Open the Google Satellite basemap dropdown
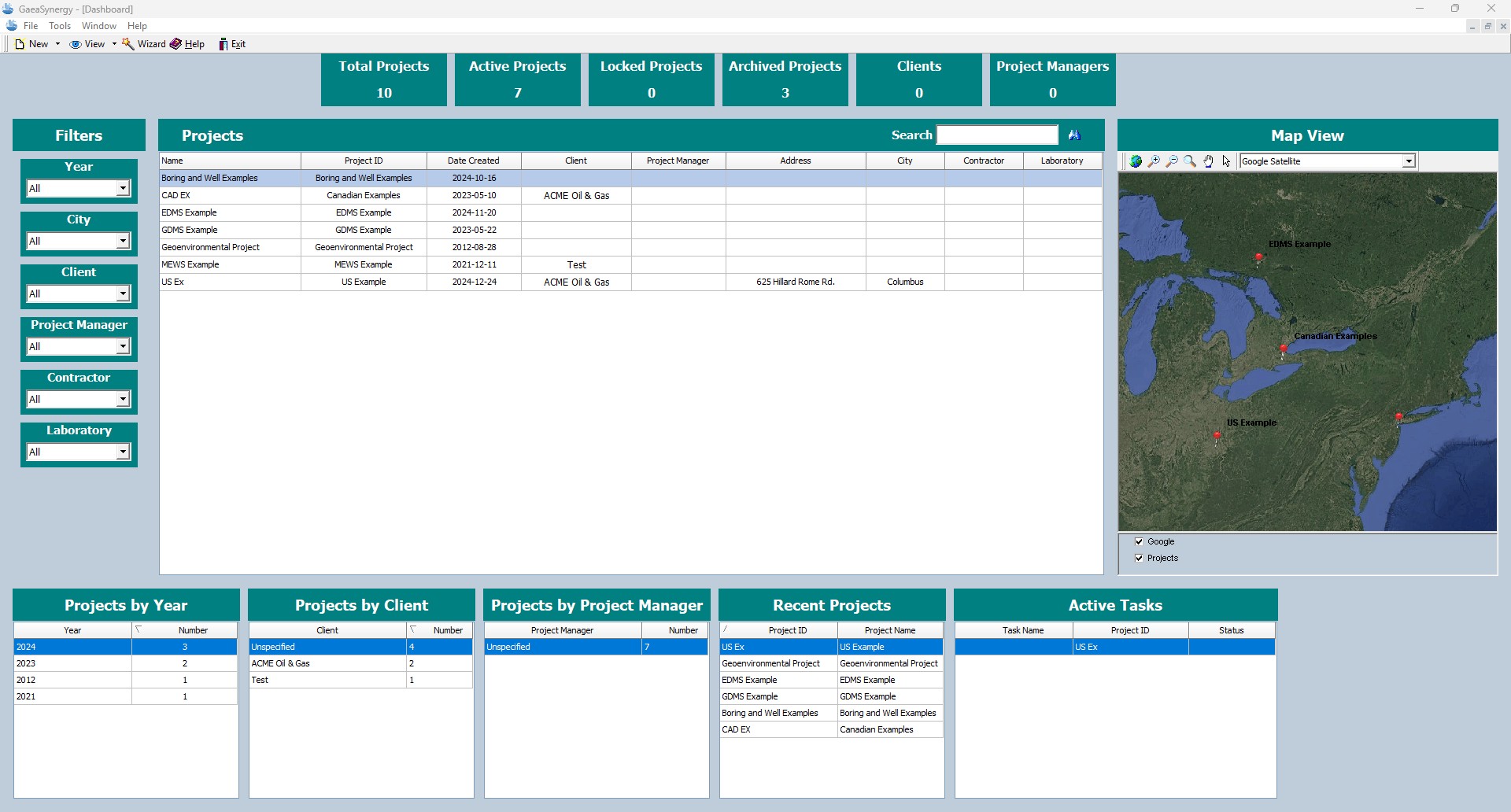 click(1408, 161)
